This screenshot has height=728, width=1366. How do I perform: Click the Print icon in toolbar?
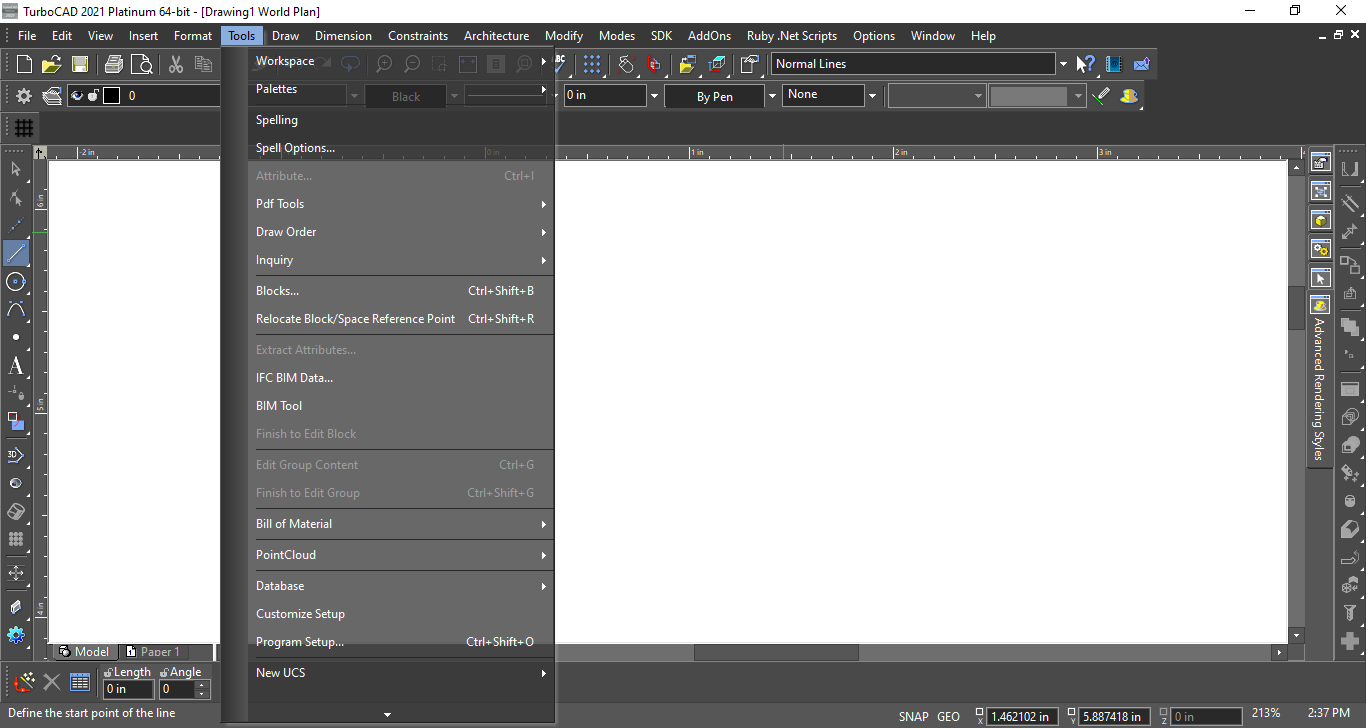point(114,64)
